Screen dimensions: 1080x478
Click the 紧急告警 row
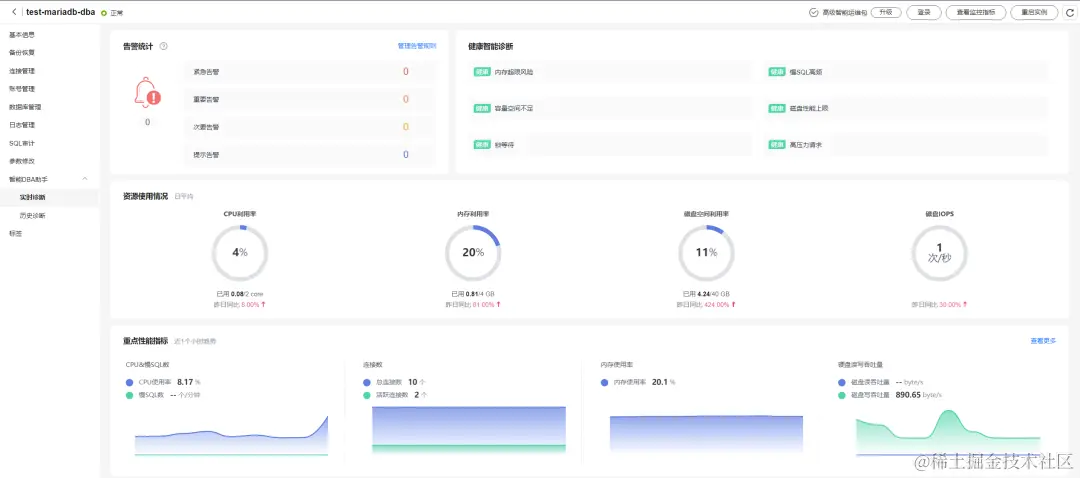tap(310, 72)
